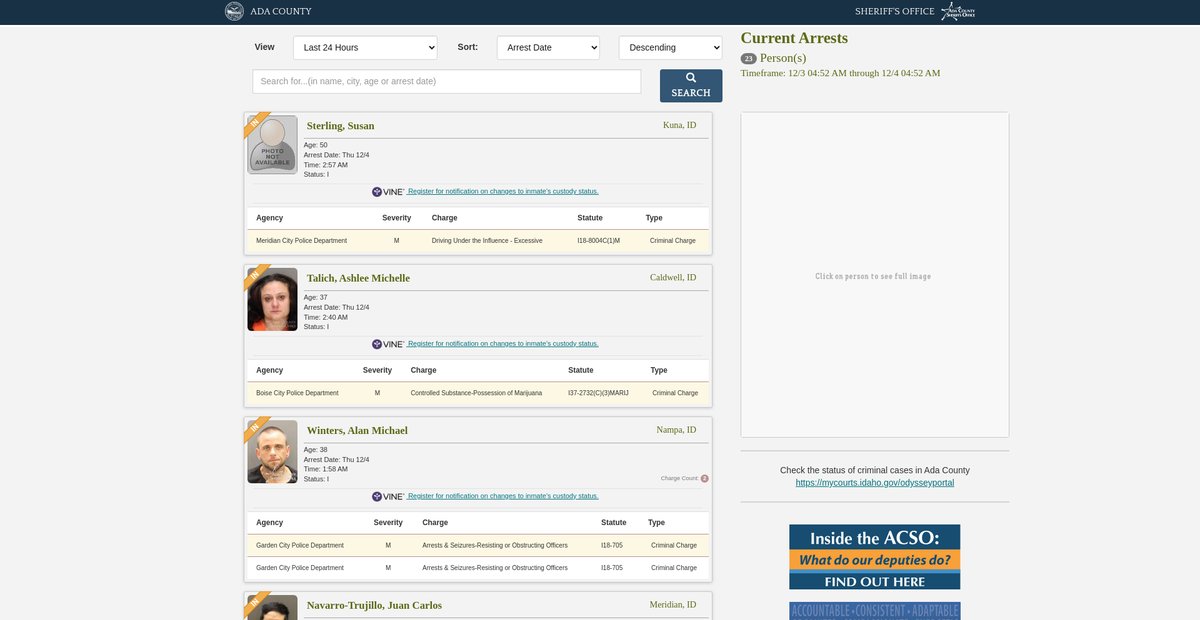Click the Current Arrests heading
The image size is (1200, 620).
(794, 38)
